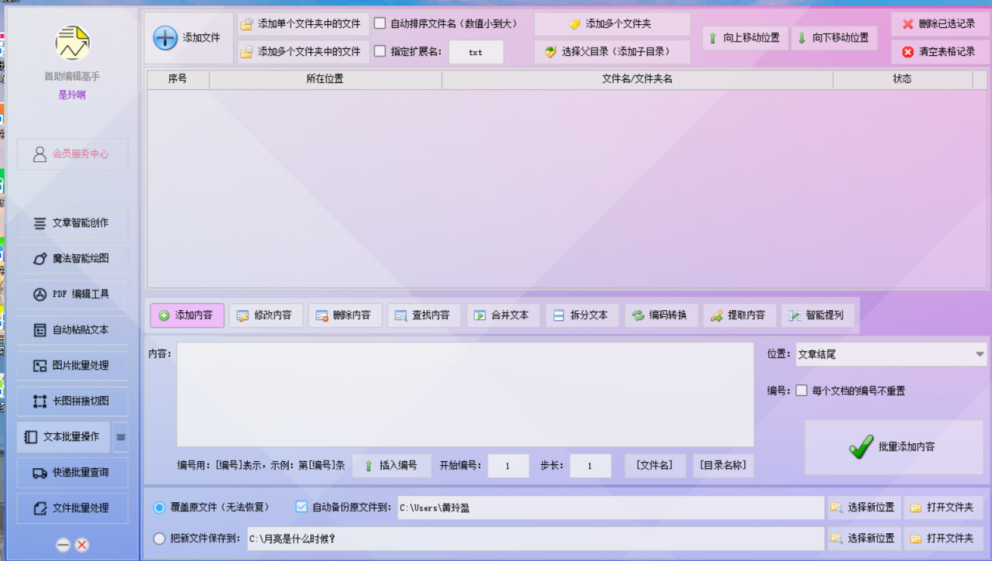Click 状态 column header
This screenshot has height=562, width=992.
coord(903,79)
